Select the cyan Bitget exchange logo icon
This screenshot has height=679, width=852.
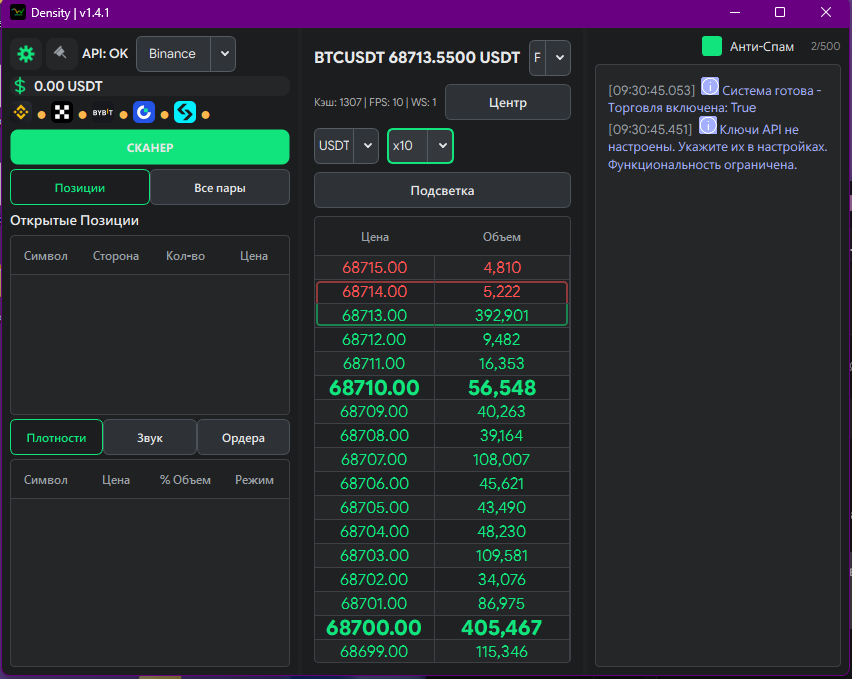[x=185, y=112]
